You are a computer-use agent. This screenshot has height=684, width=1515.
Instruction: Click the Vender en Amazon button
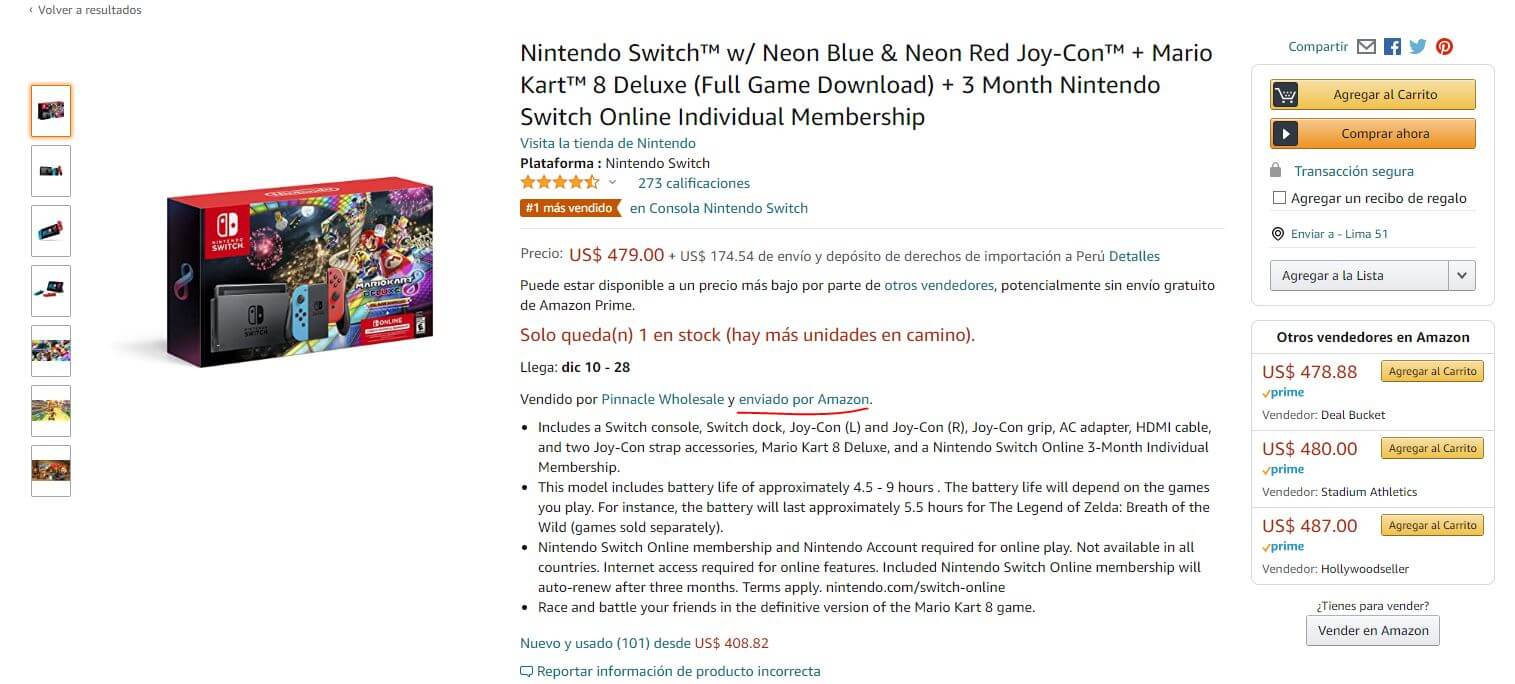[1373, 631]
